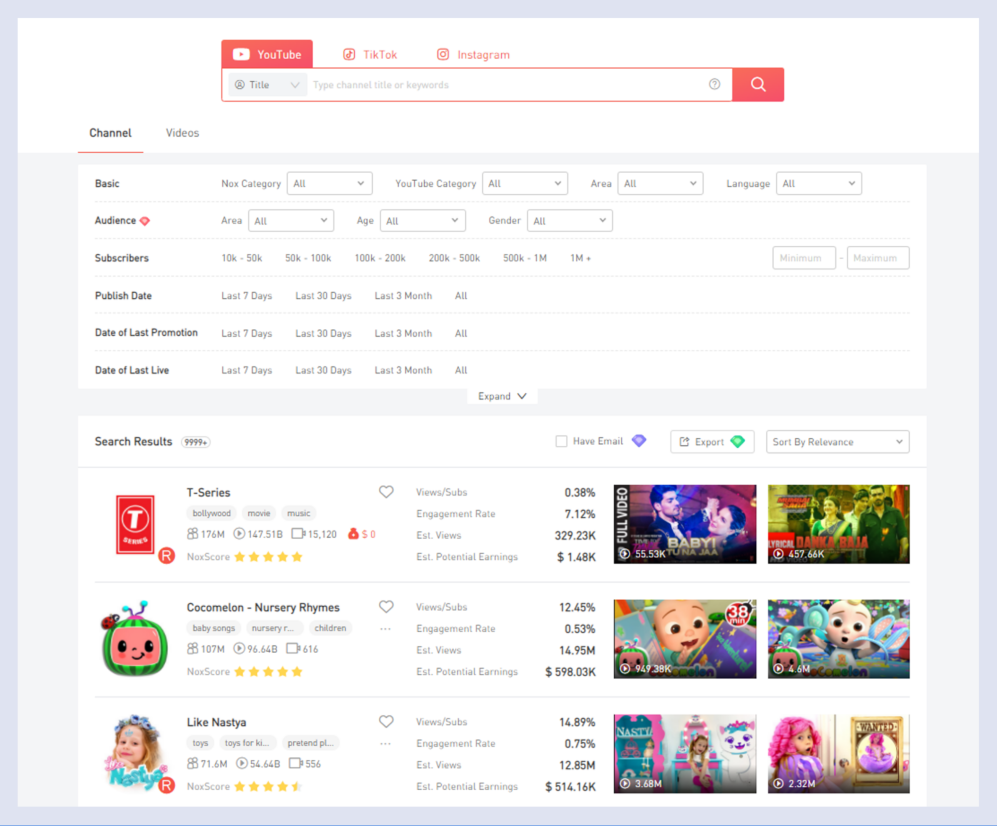This screenshot has width=997, height=826.
Task: Open more options dots for Like Nastya
Action: 385,743
